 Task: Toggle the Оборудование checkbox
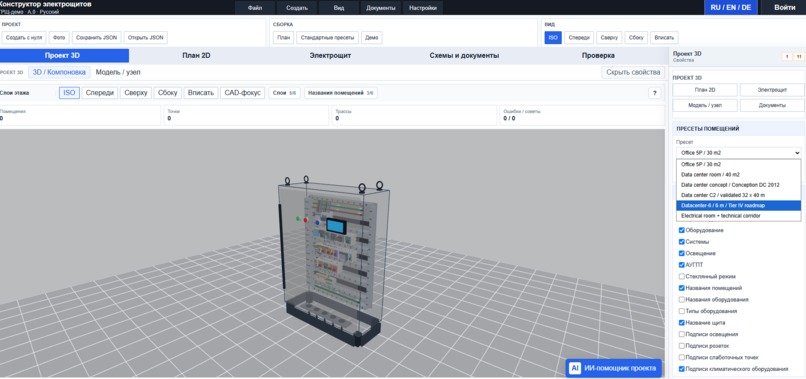[x=682, y=230]
